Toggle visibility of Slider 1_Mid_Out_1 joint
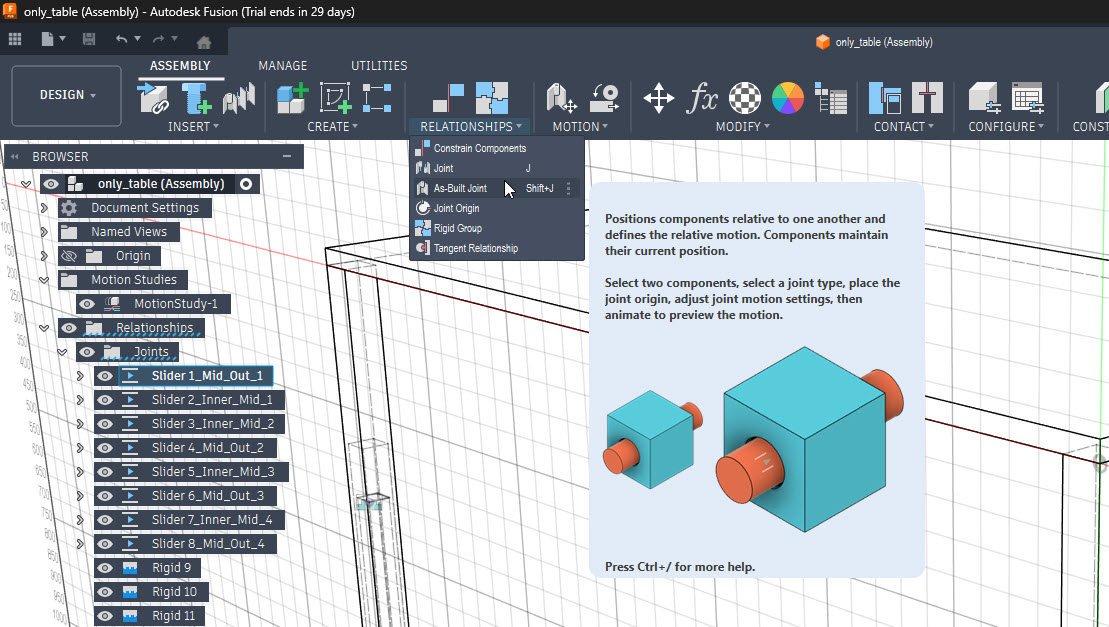The image size is (1109, 627). [104, 375]
